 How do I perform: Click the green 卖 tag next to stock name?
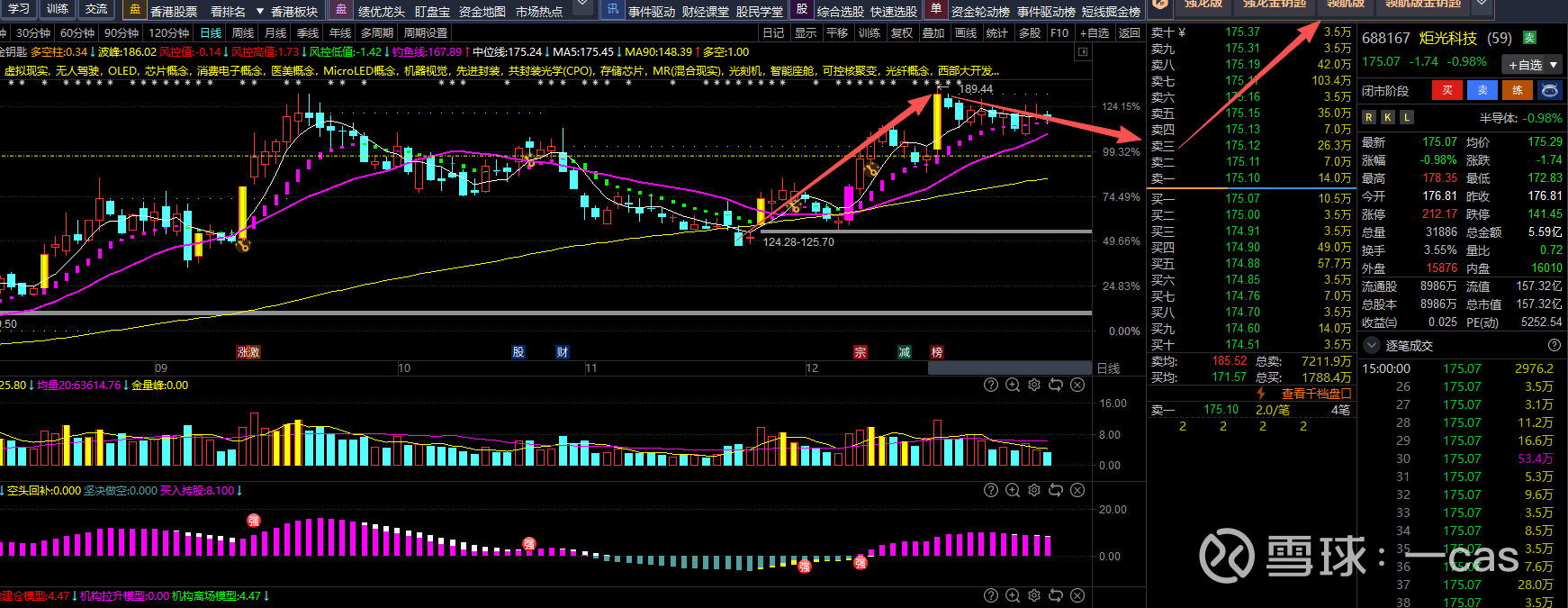pos(1529,38)
